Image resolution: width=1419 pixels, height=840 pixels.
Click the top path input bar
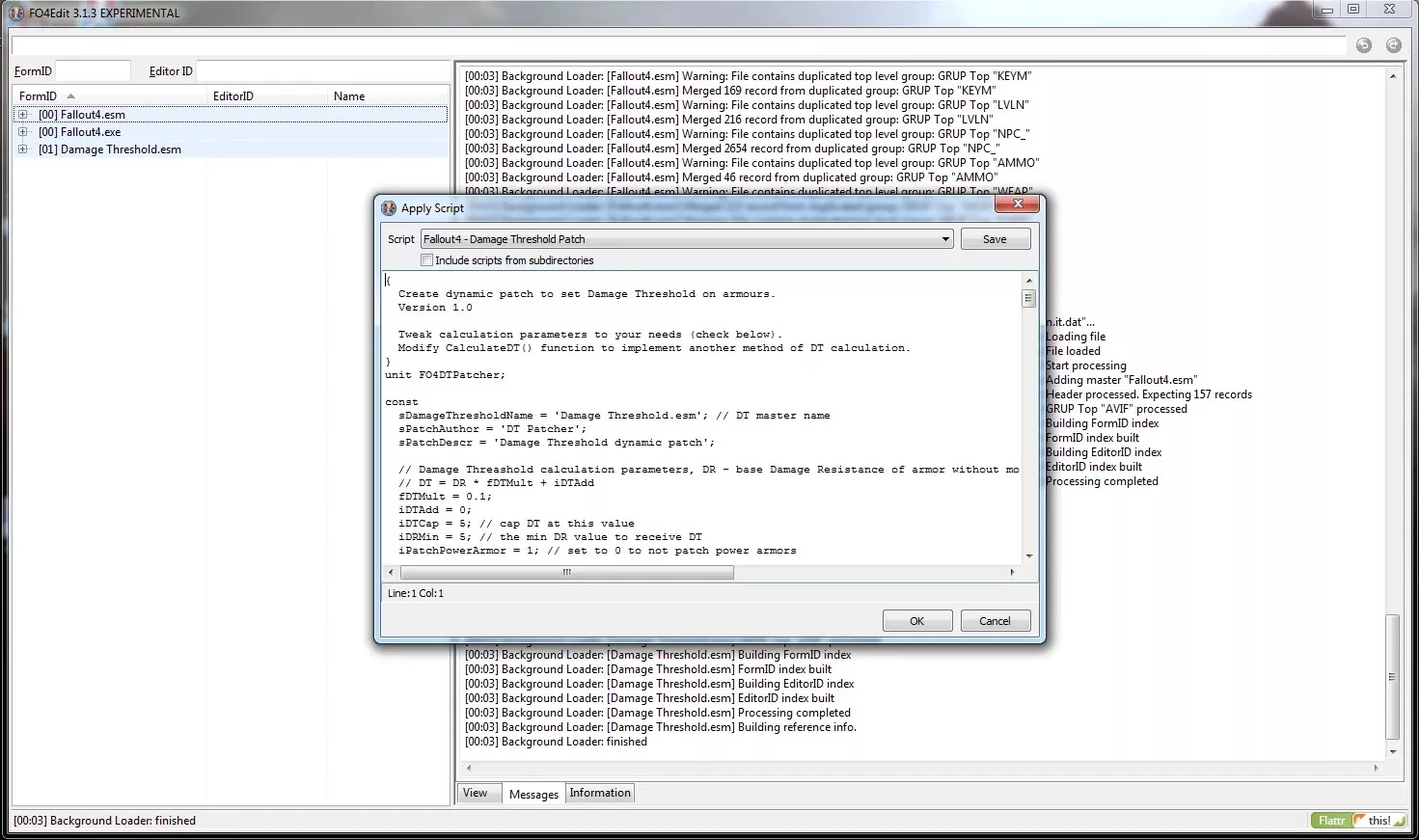click(x=678, y=45)
